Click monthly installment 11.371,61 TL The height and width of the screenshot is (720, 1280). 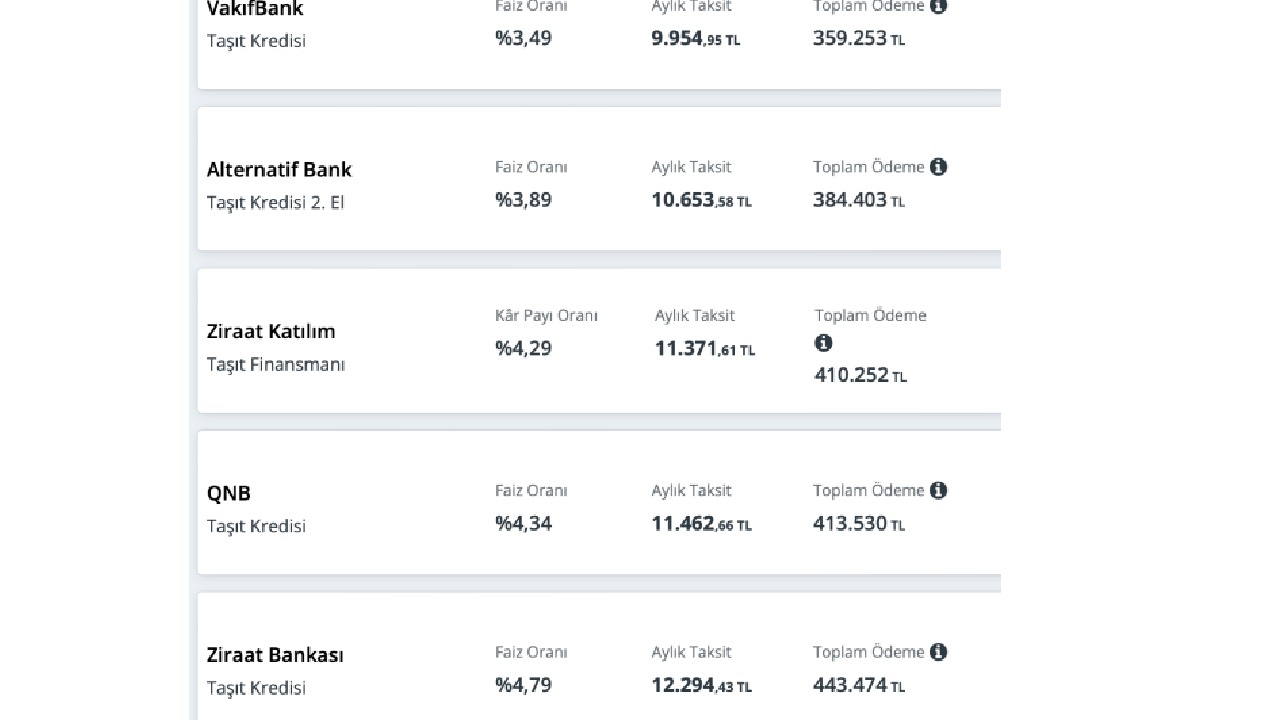(705, 348)
